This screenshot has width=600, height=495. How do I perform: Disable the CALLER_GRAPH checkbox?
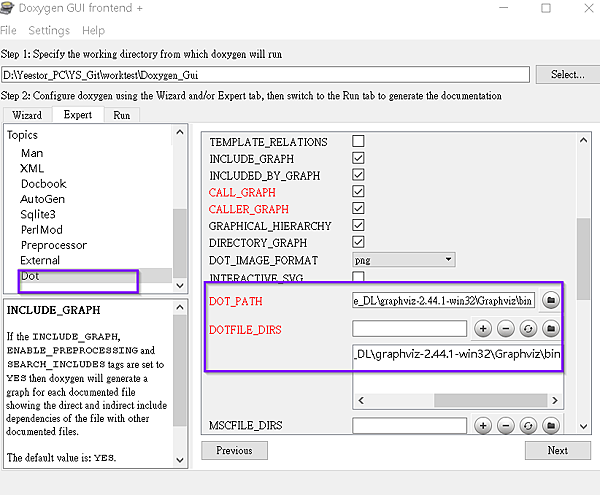coord(358,208)
